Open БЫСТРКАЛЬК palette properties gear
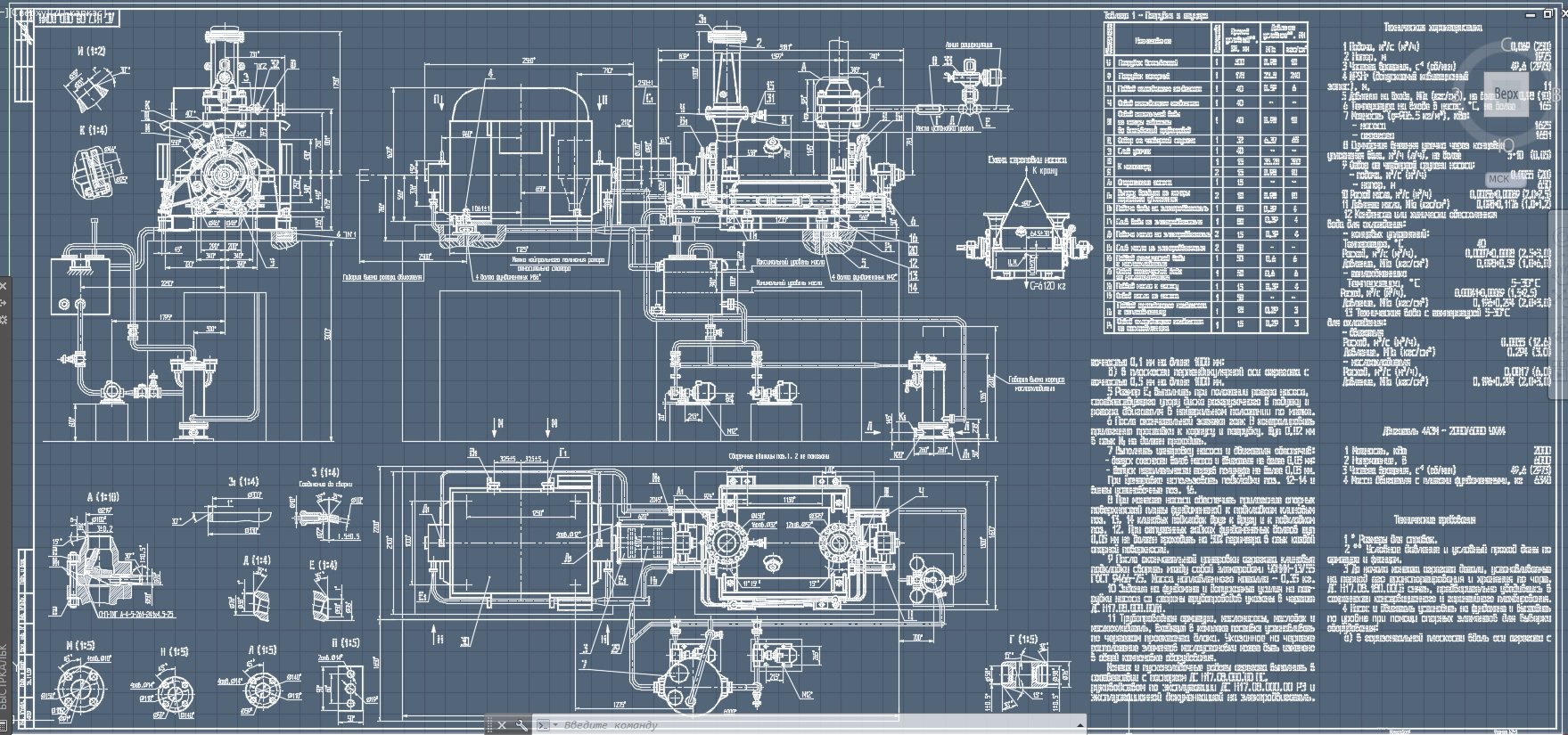Screen dimensions: 1568x735 pyautogui.click(x=4, y=319)
